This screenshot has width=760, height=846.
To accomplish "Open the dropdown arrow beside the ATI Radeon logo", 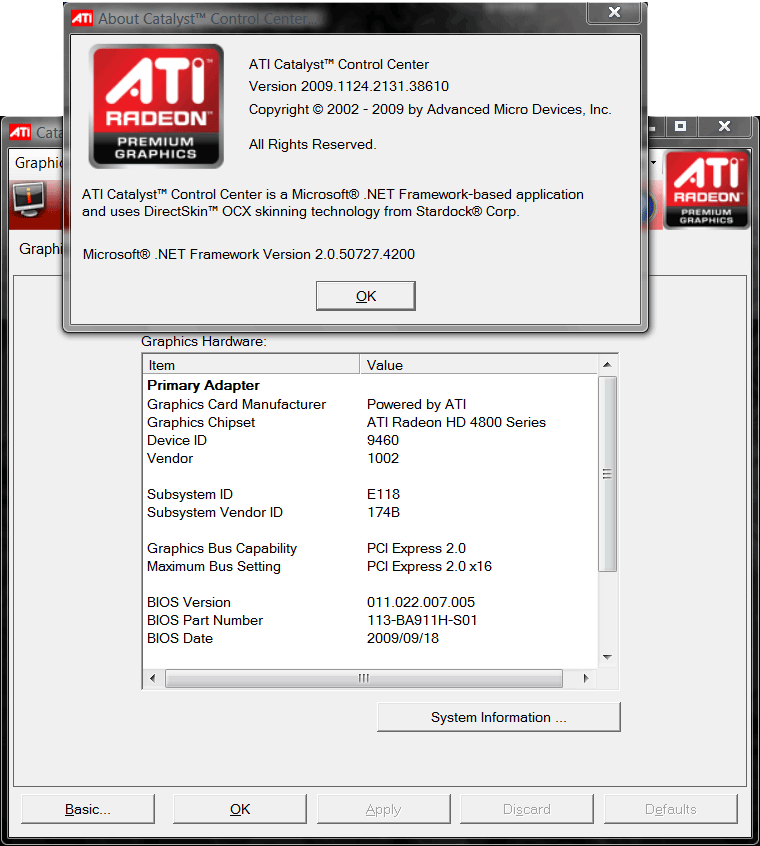I will [x=653, y=162].
